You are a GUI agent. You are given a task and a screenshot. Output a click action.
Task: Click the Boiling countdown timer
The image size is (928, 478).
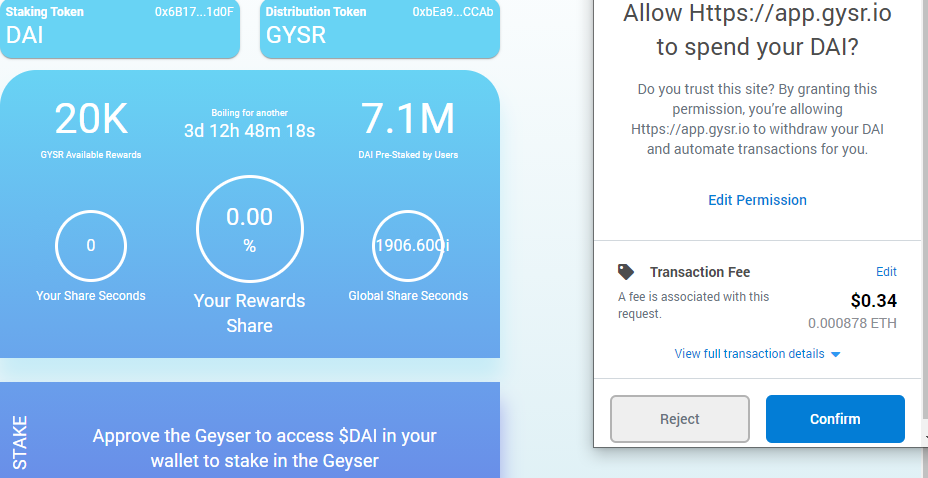[x=249, y=130]
